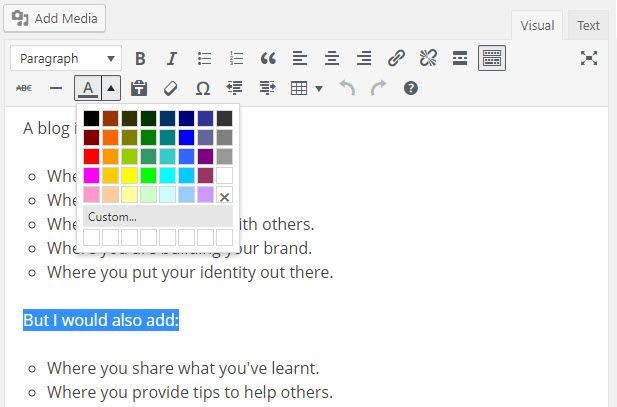617x407 pixels.
Task: Pick the red color swatch
Action: point(91,156)
